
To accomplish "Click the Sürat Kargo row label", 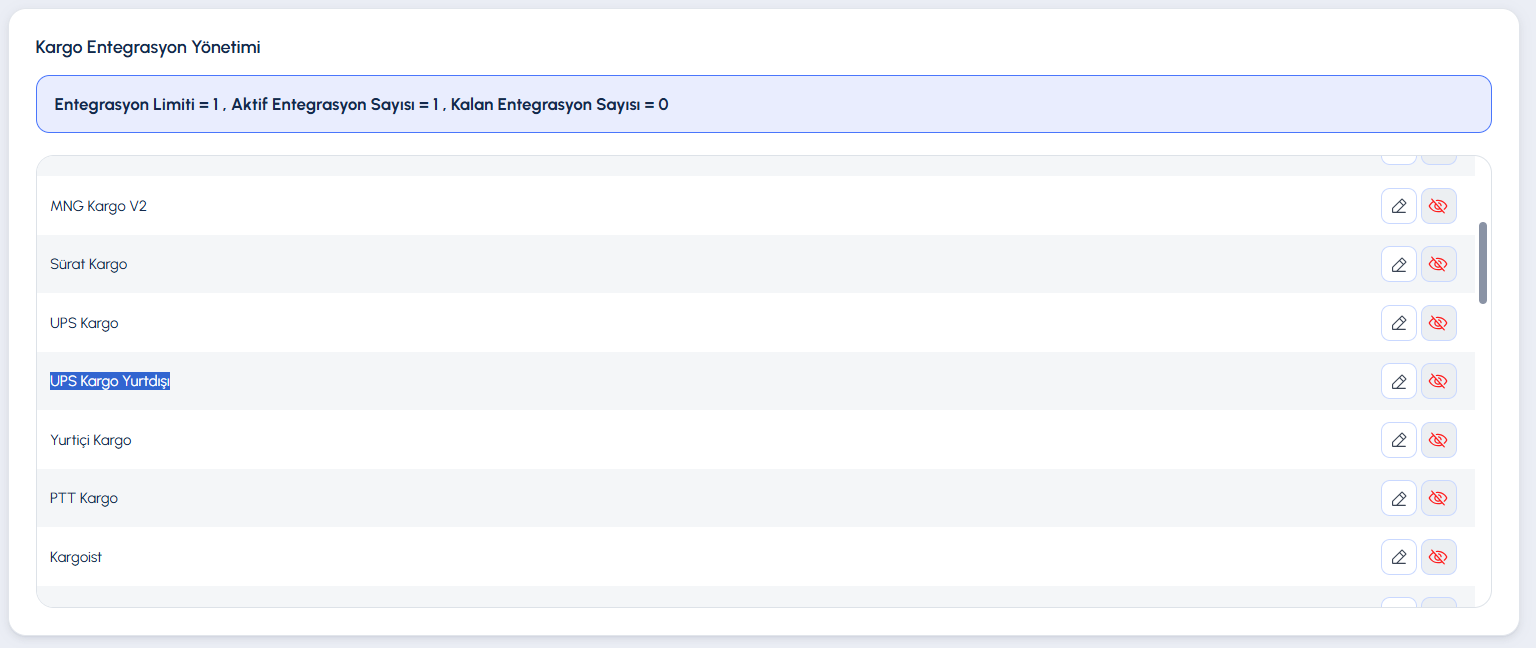I will 89,264.
